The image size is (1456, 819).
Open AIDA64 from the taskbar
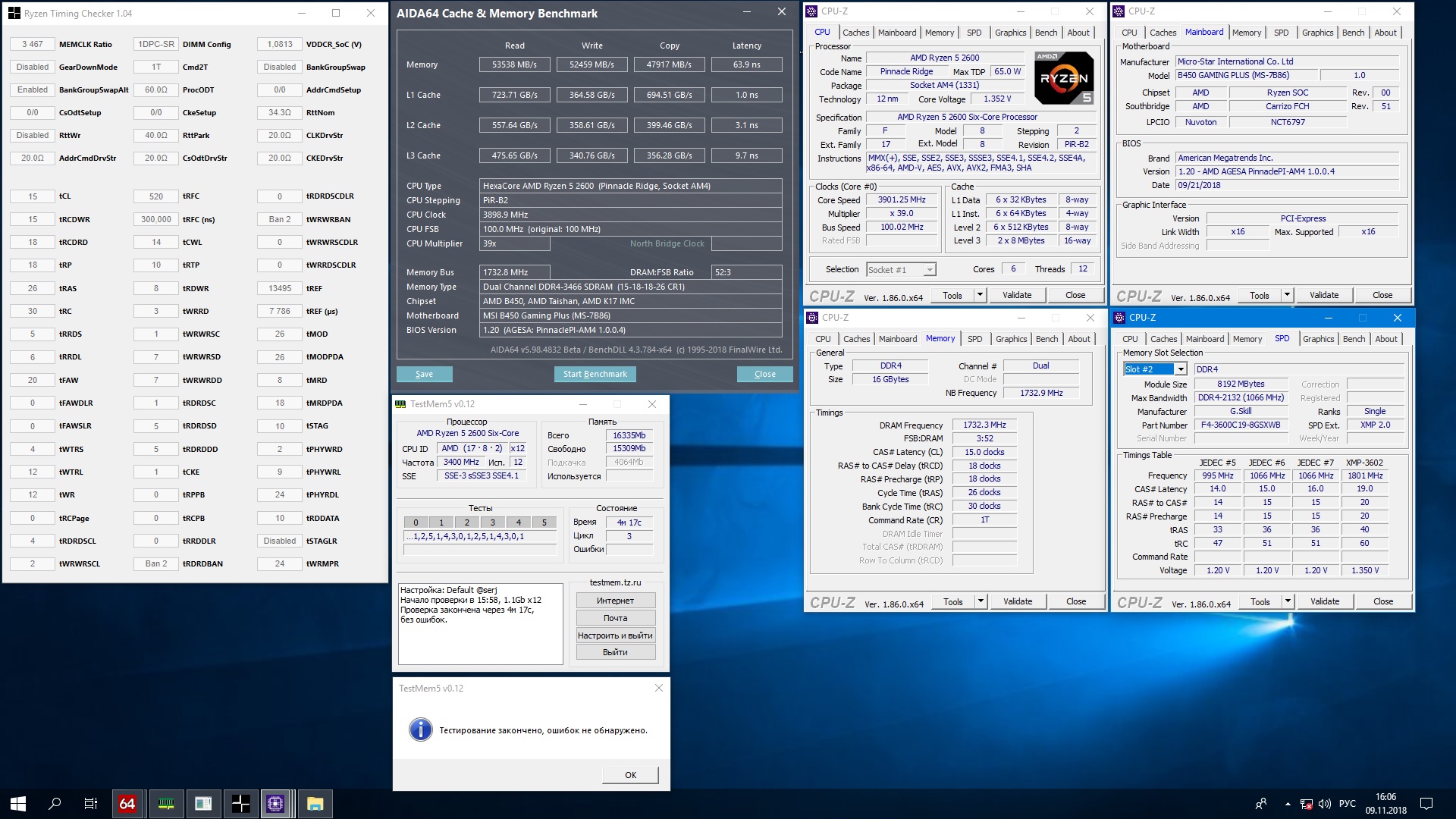pyautogui.click(x=127, y=804)
